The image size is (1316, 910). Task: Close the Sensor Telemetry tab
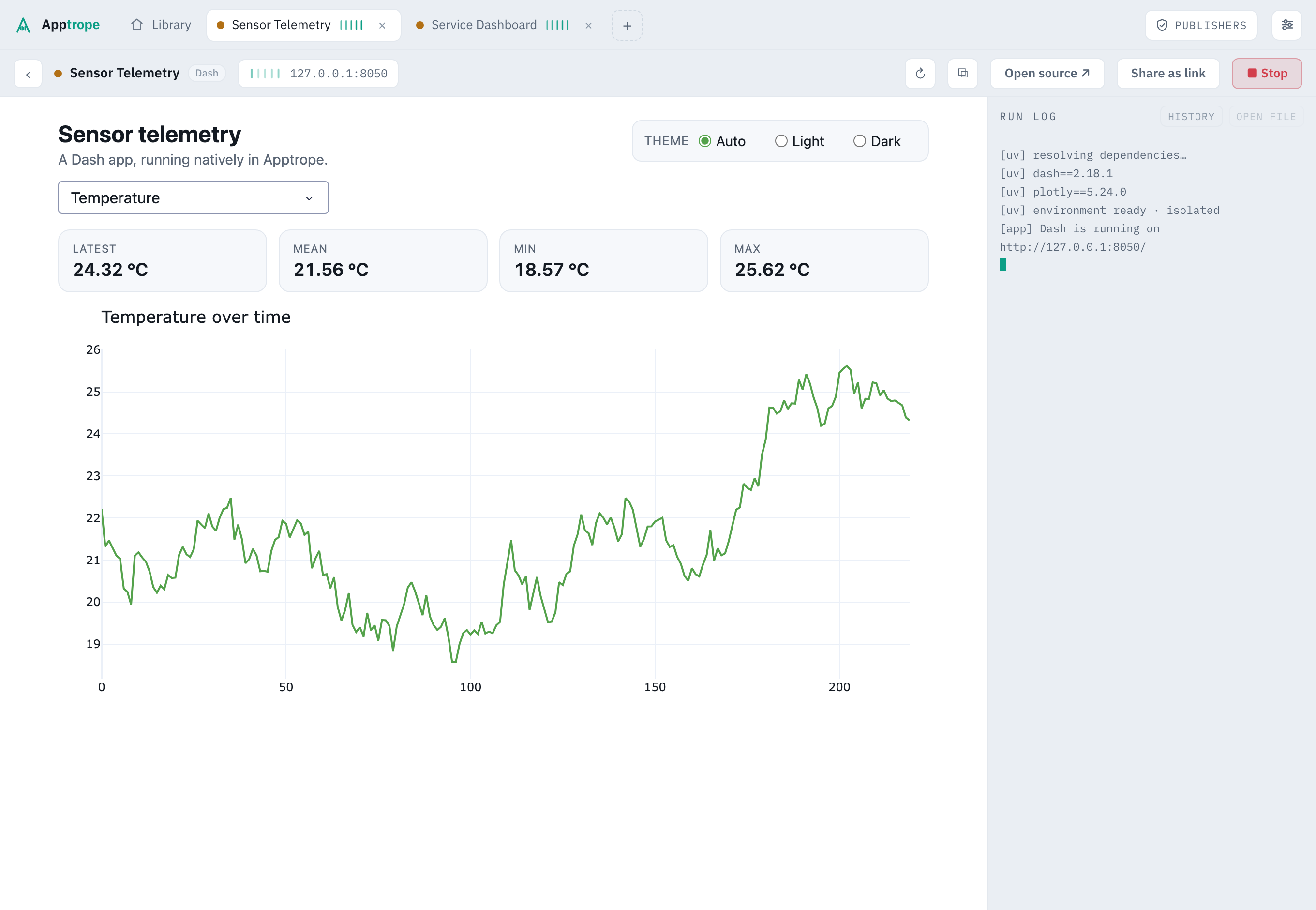[x=382, y=26]
